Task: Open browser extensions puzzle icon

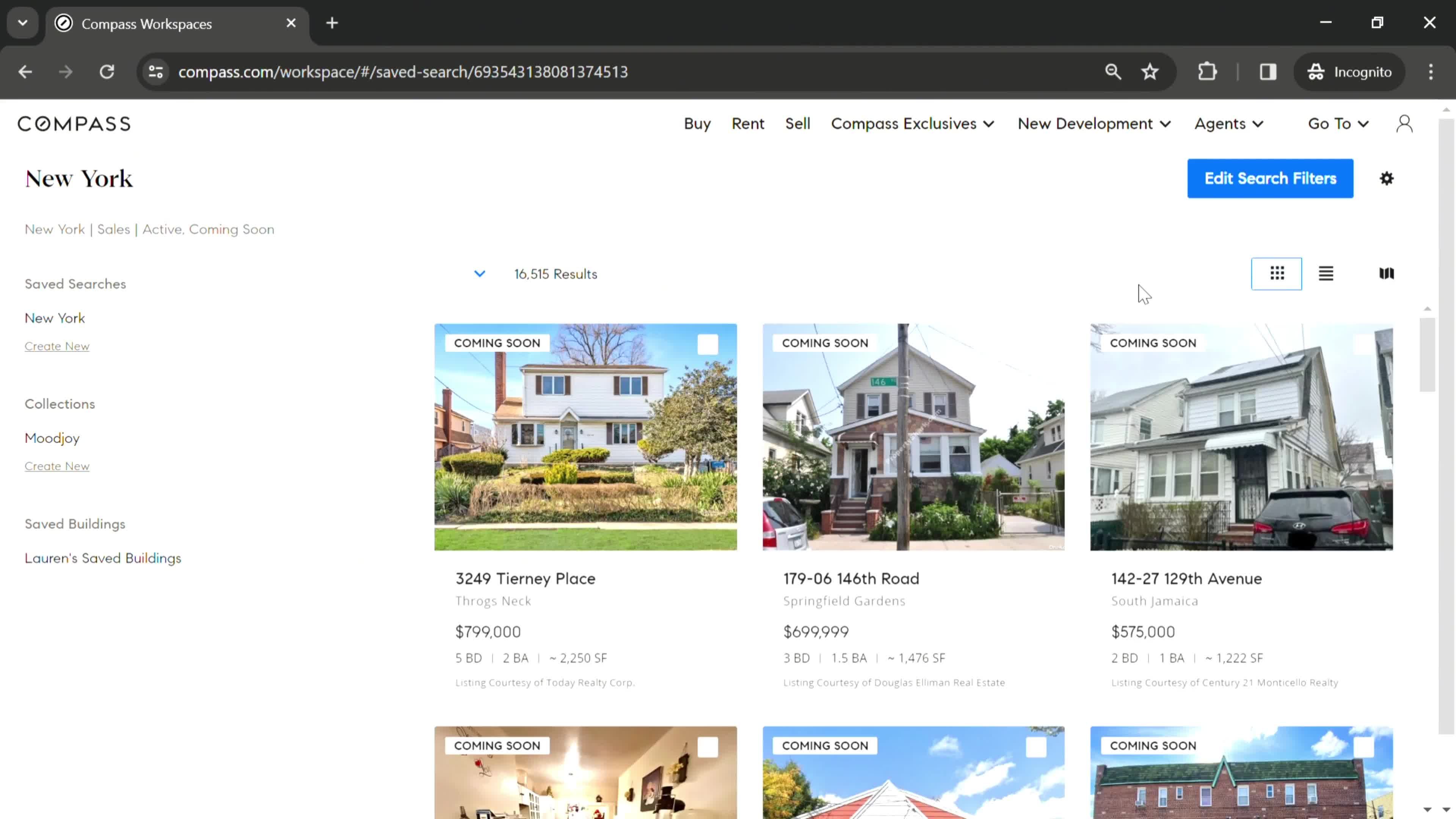Action: coord(1207,72)
